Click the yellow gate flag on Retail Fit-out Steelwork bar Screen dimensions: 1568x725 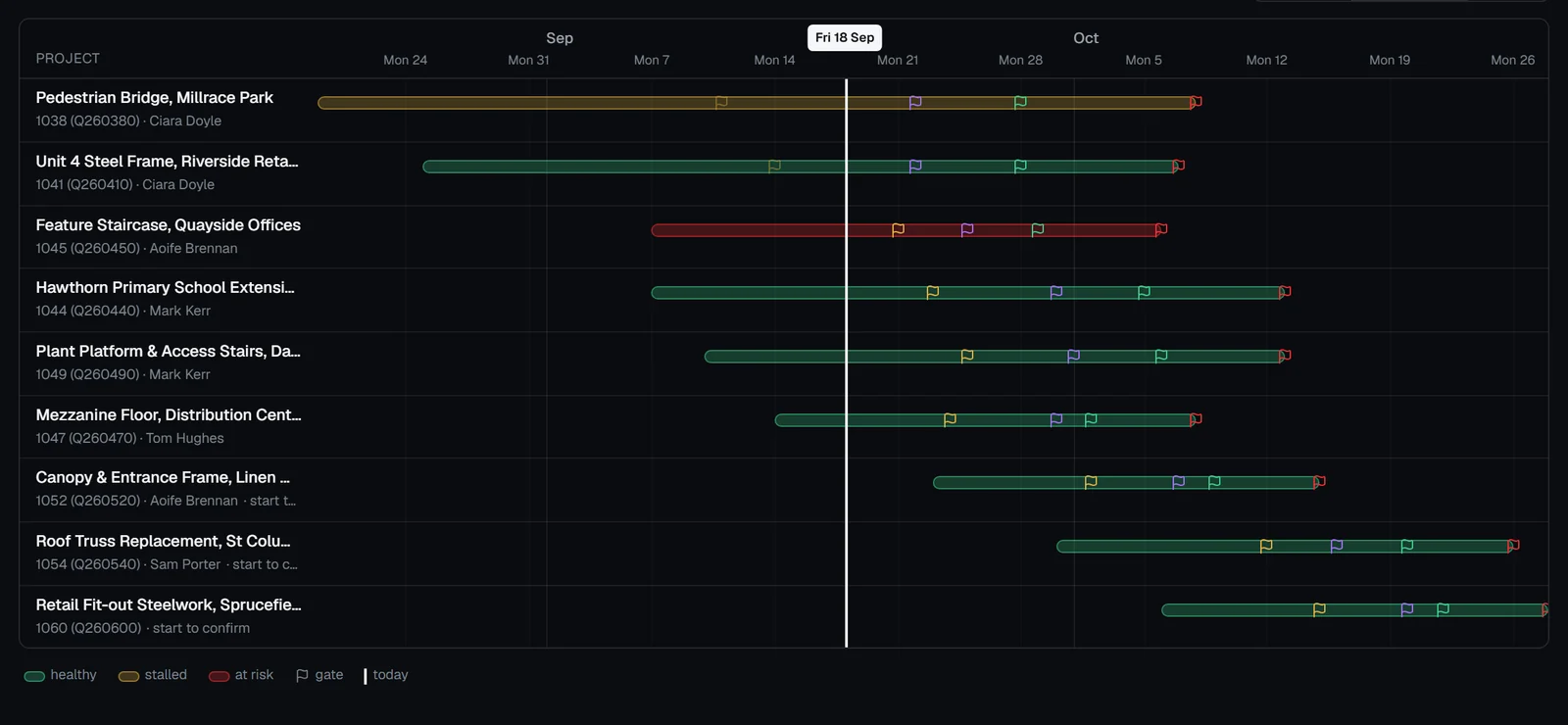coord(1319,609)
